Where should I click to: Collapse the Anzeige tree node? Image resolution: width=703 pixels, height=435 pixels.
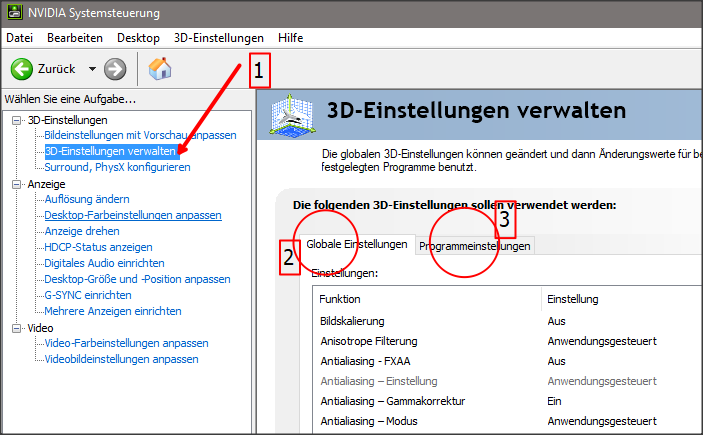(16, 184)
